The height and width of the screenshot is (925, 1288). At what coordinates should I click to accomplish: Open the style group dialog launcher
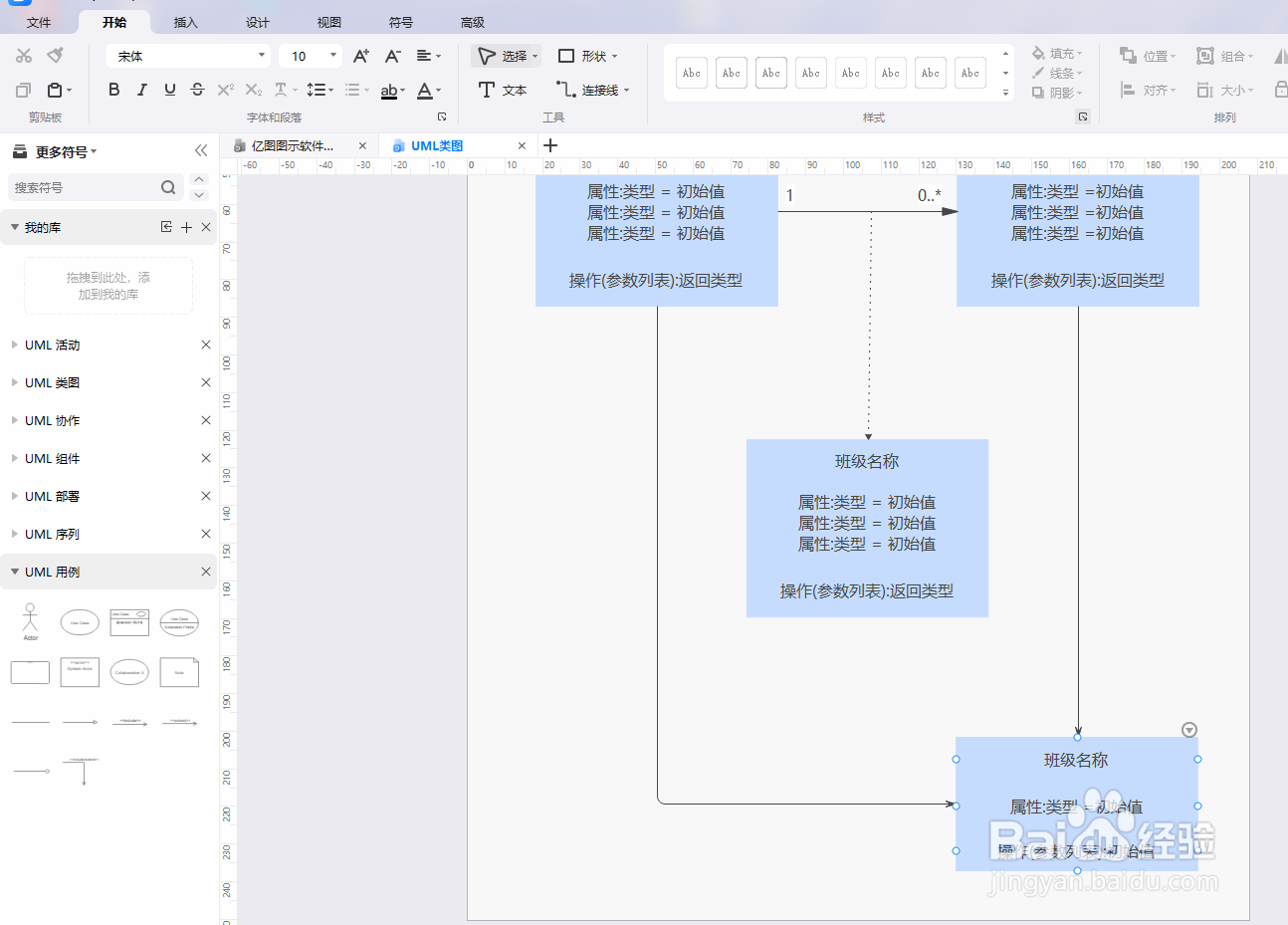(1083, 116)
